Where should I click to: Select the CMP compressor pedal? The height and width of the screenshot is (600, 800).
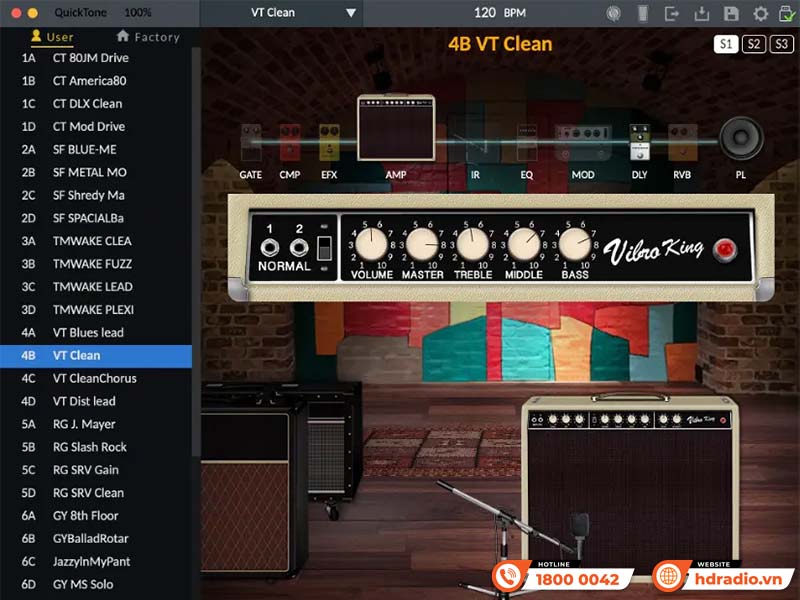tap(290, 143)
